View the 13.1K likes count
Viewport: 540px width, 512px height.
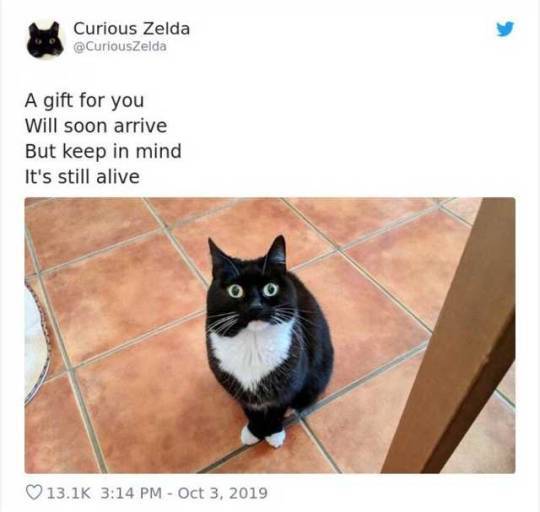coord(68,493)
